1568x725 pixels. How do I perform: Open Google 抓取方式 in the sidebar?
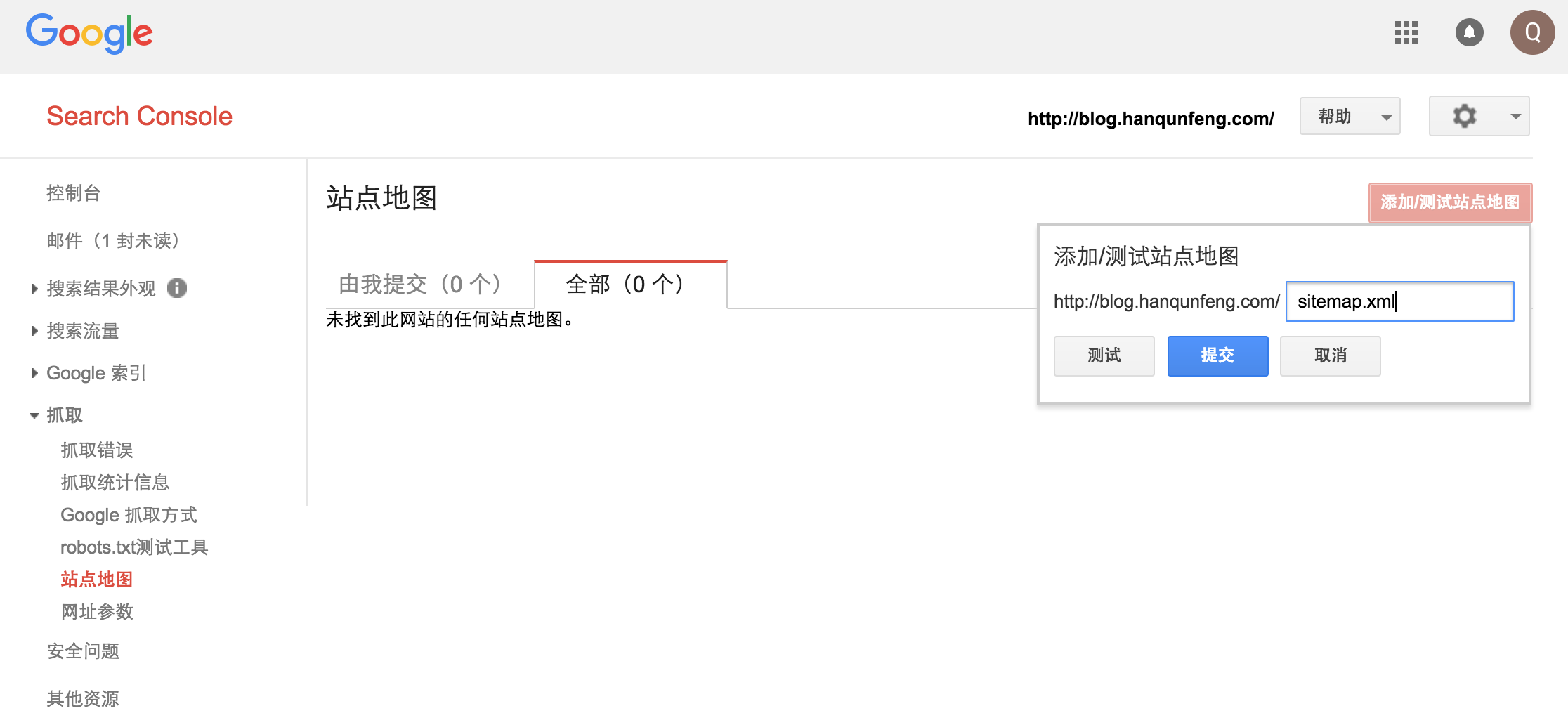(x=129, y=515)
